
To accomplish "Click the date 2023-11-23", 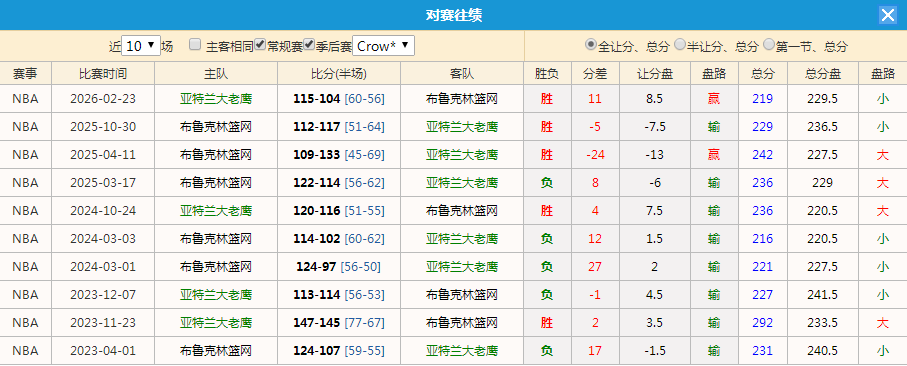I will tap(103, 323).
